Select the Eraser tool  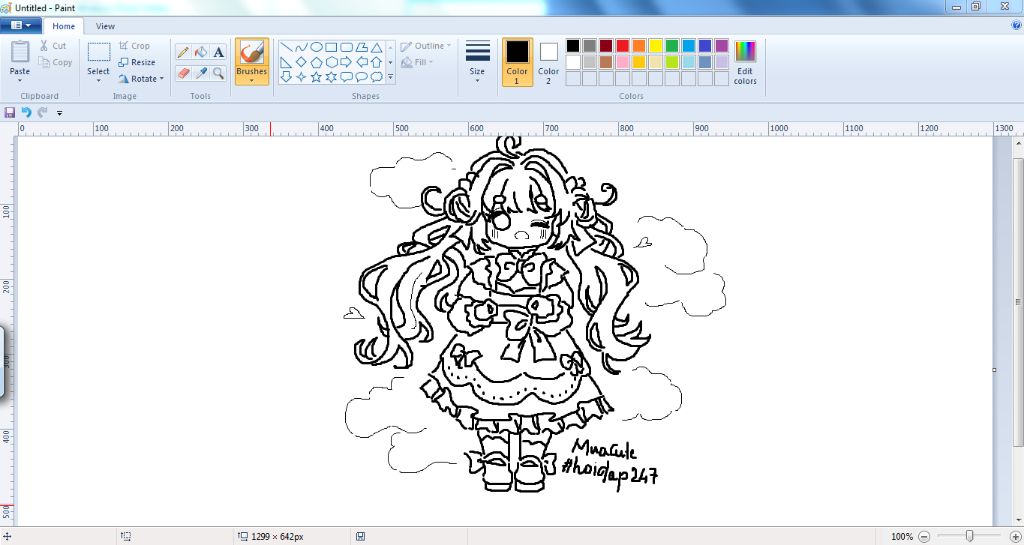coord(184,73)
